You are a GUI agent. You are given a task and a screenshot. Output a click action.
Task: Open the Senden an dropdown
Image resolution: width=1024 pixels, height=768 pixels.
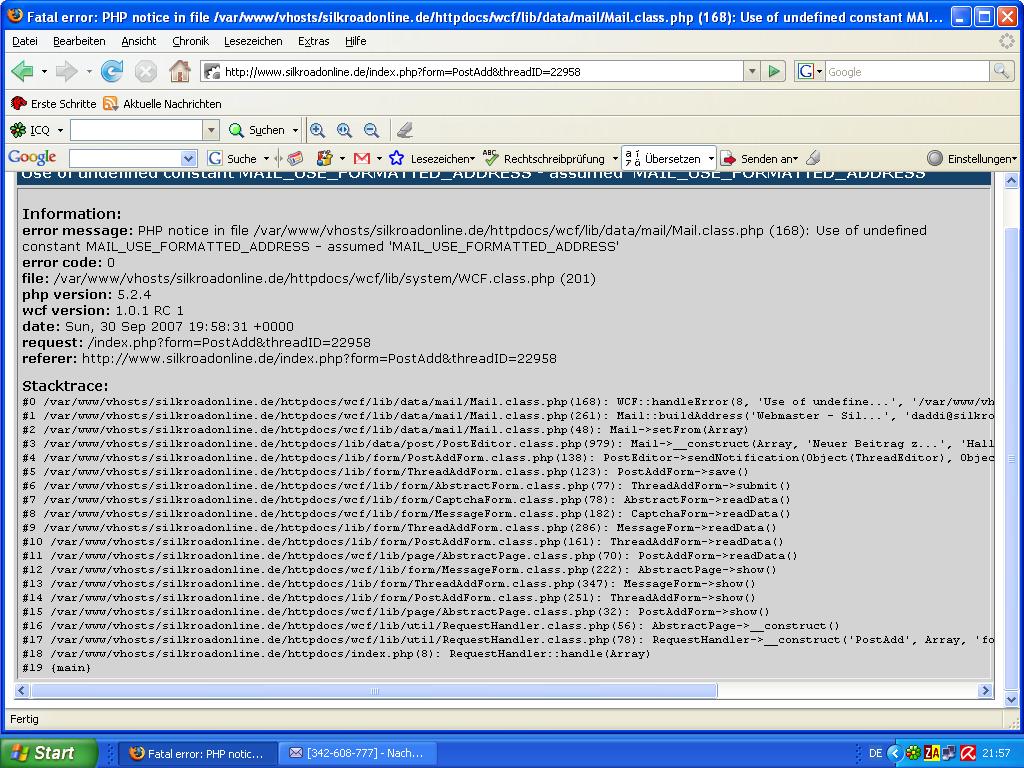pyautogui.click(x=762, y=158)
